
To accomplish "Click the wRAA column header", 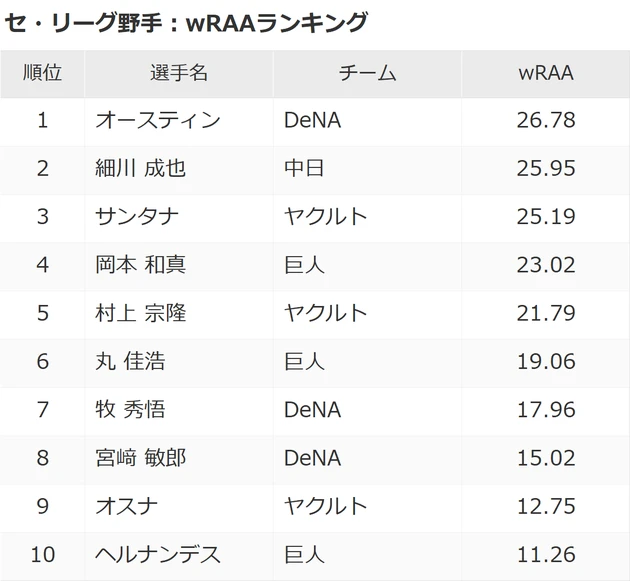I will pyautogui.click(x=546, y=73).
